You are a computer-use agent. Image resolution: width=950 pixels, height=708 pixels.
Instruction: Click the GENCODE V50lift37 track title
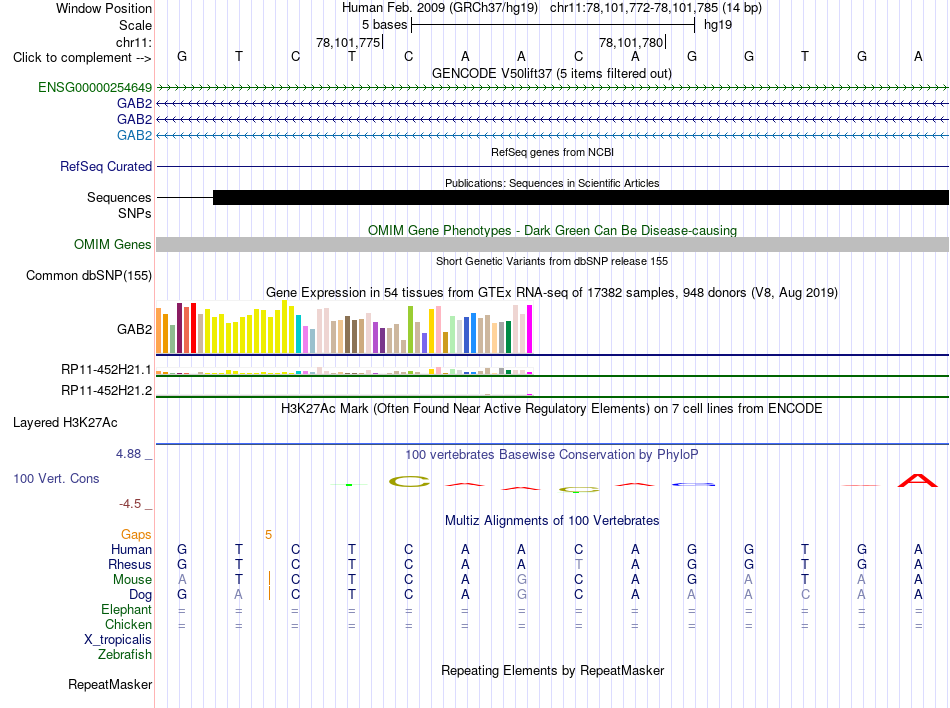[551, 74]
